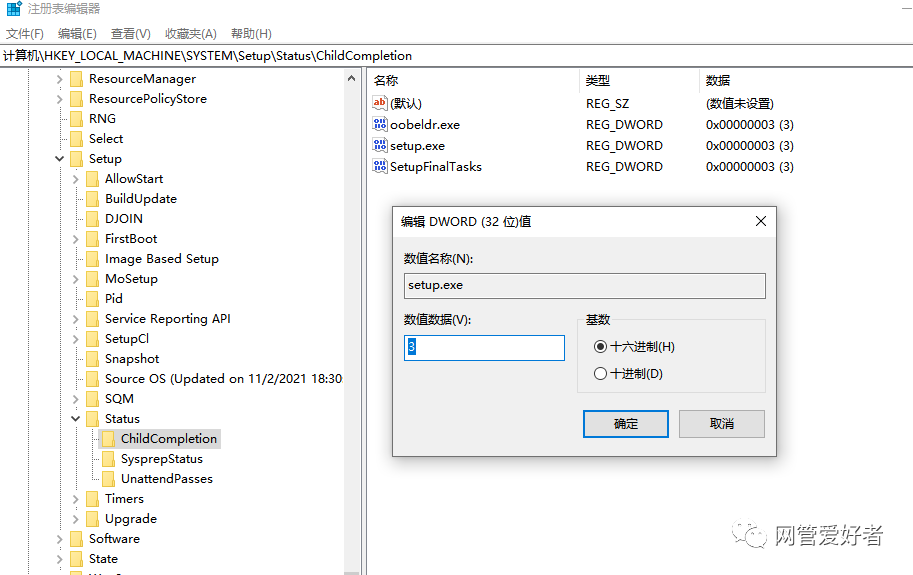This screenshot has width=913, height=575.
Task: Expand the Upgrade key
Action: point(75,519)
